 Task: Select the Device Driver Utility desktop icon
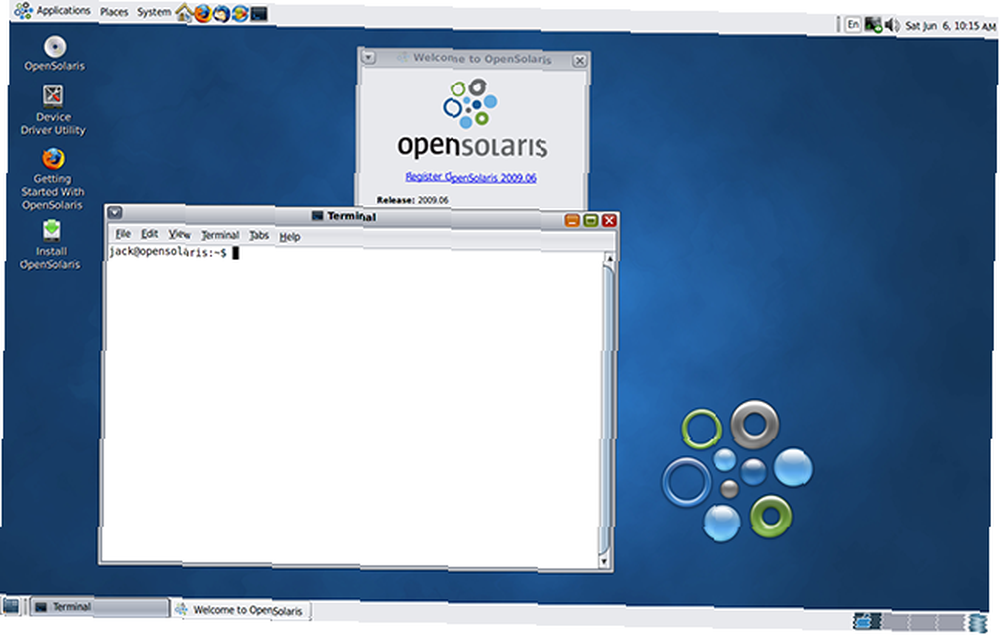tap(53, 110)
